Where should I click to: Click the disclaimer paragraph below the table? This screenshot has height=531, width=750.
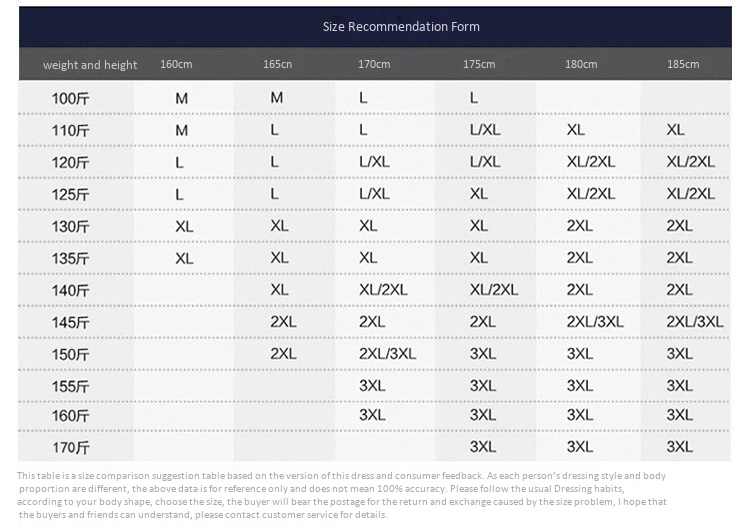(342, 495)
